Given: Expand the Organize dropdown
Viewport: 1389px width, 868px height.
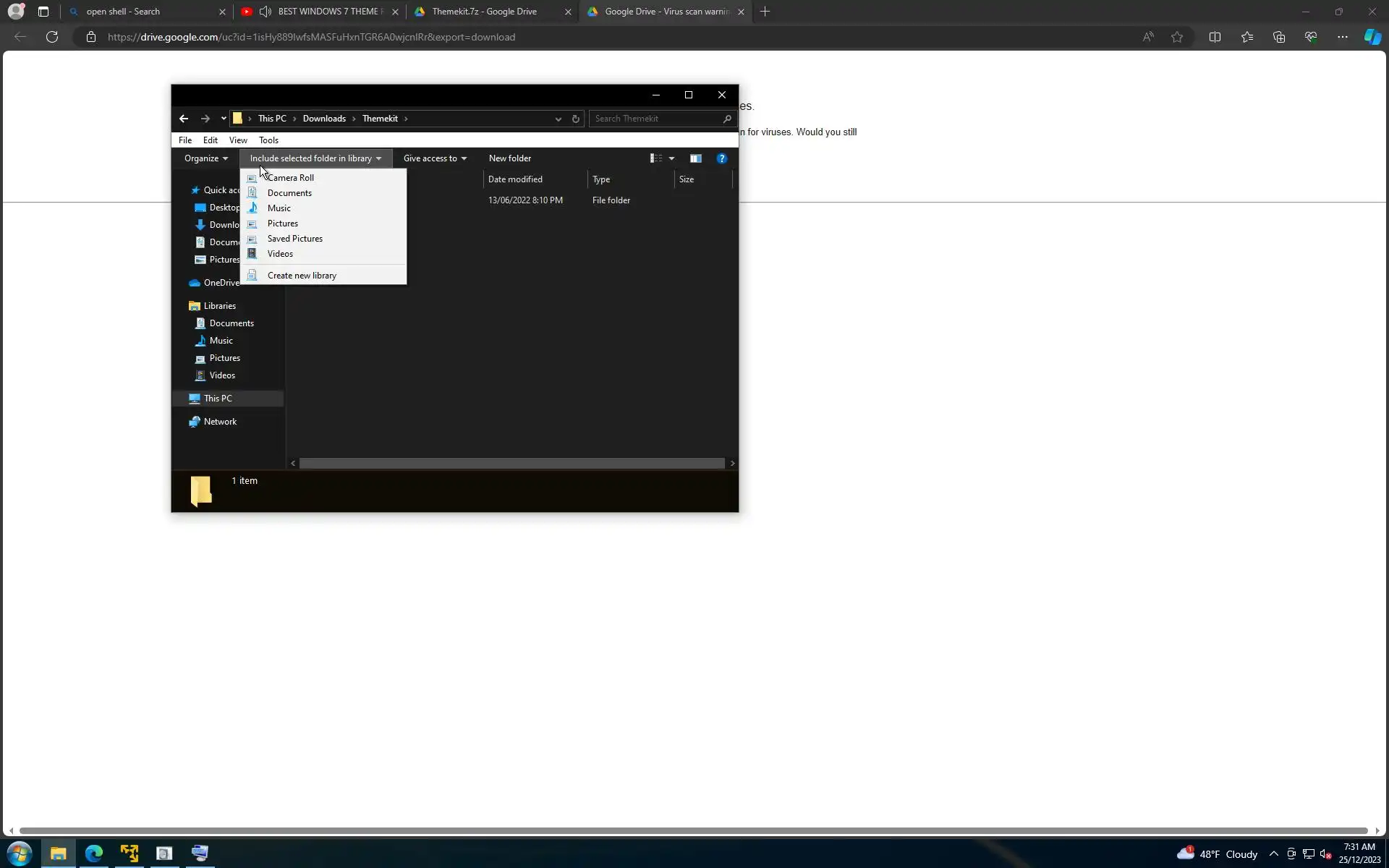Looking at the screenshot, I should [x=206, y=158].
